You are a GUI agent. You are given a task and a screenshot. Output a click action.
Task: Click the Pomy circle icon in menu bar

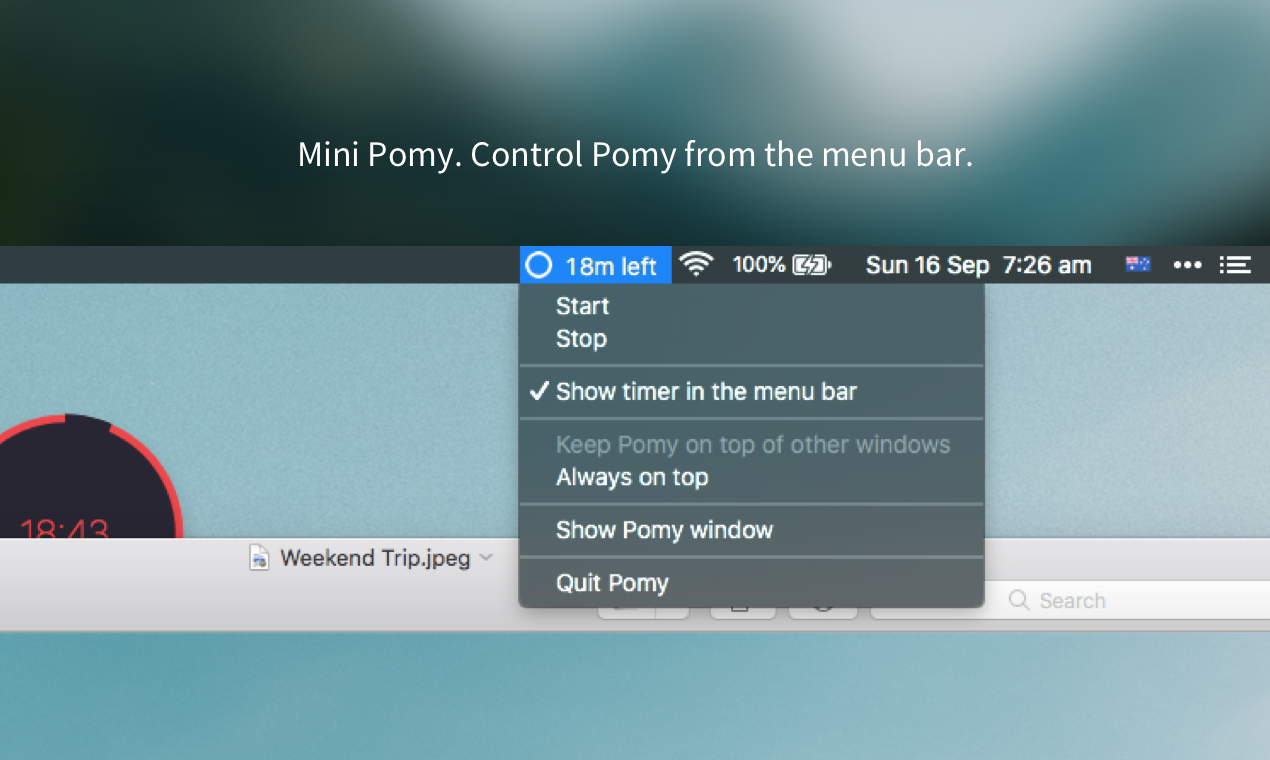click(539, 265)
